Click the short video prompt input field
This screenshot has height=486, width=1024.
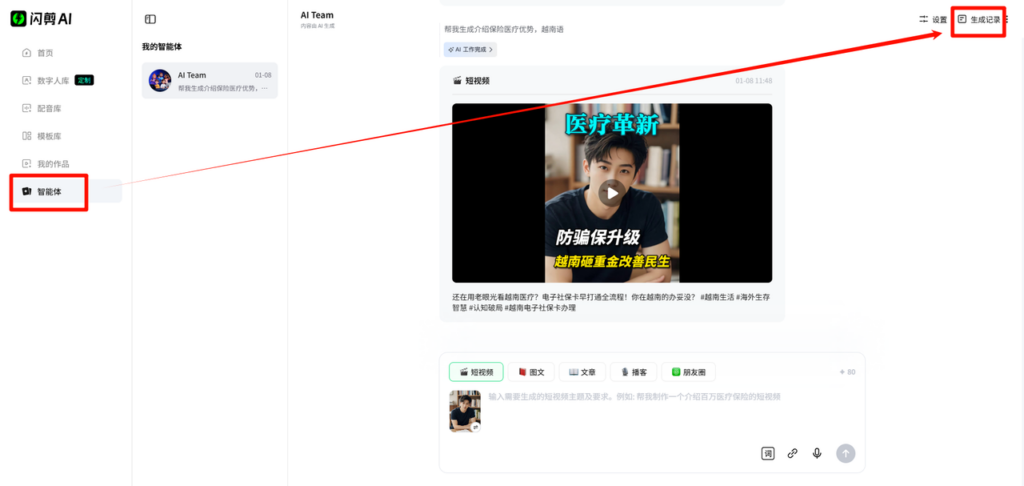coord(650,397)
